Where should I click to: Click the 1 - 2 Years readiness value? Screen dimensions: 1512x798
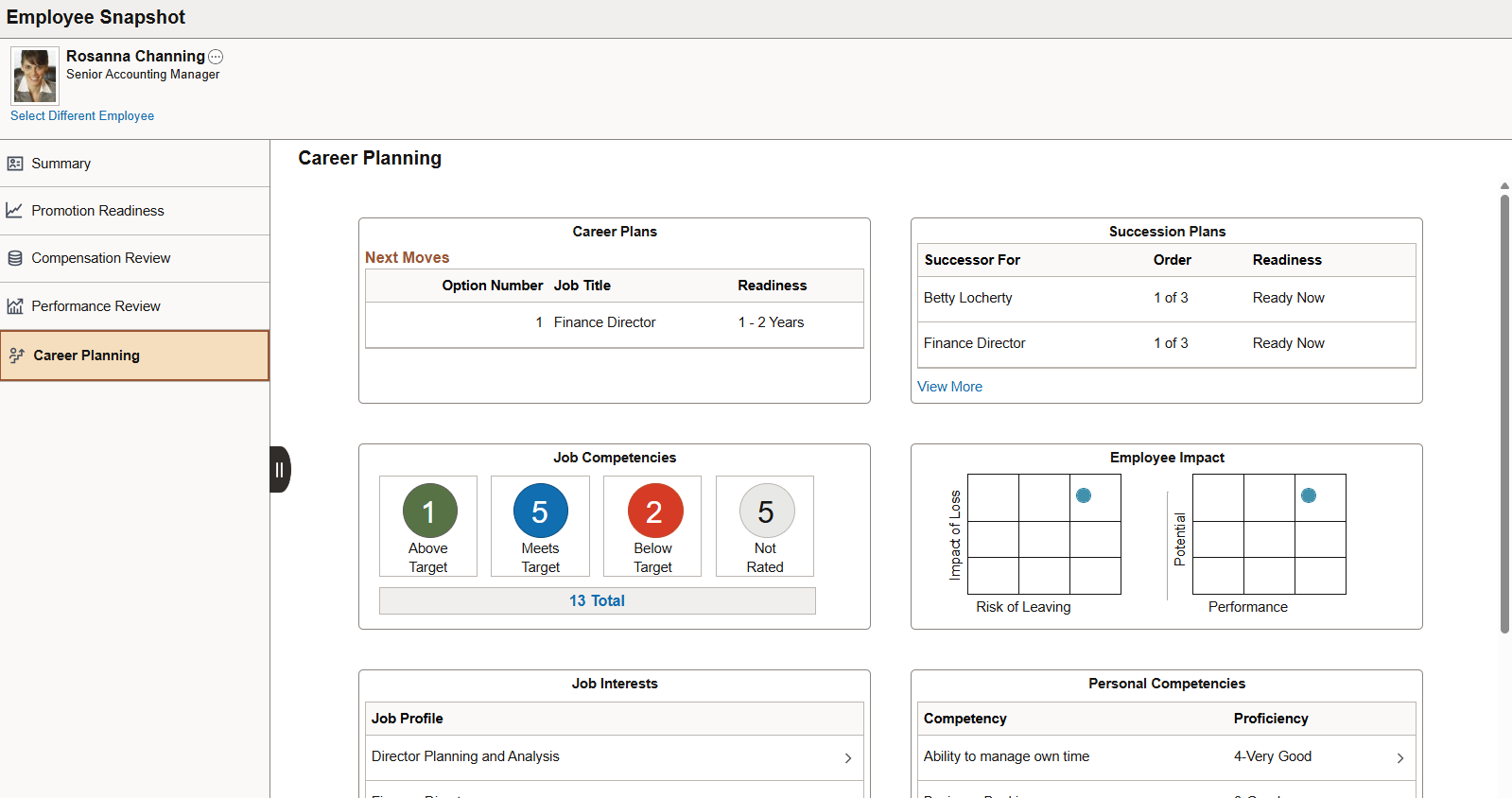tap(771, 322)
